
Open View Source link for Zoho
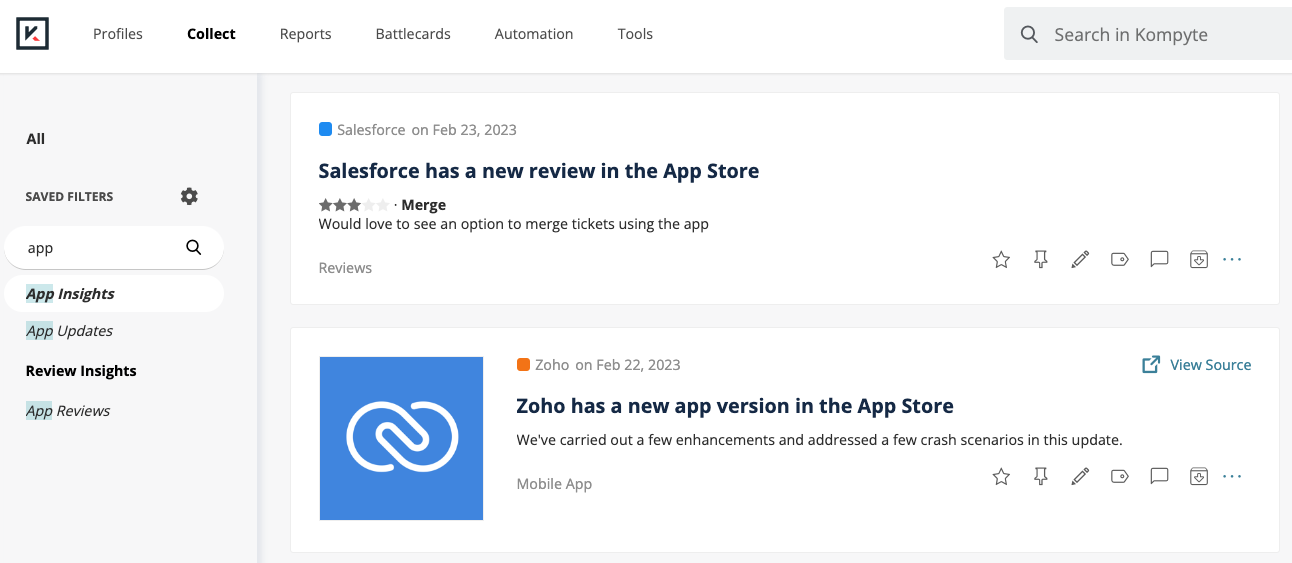coord(1196,365)
